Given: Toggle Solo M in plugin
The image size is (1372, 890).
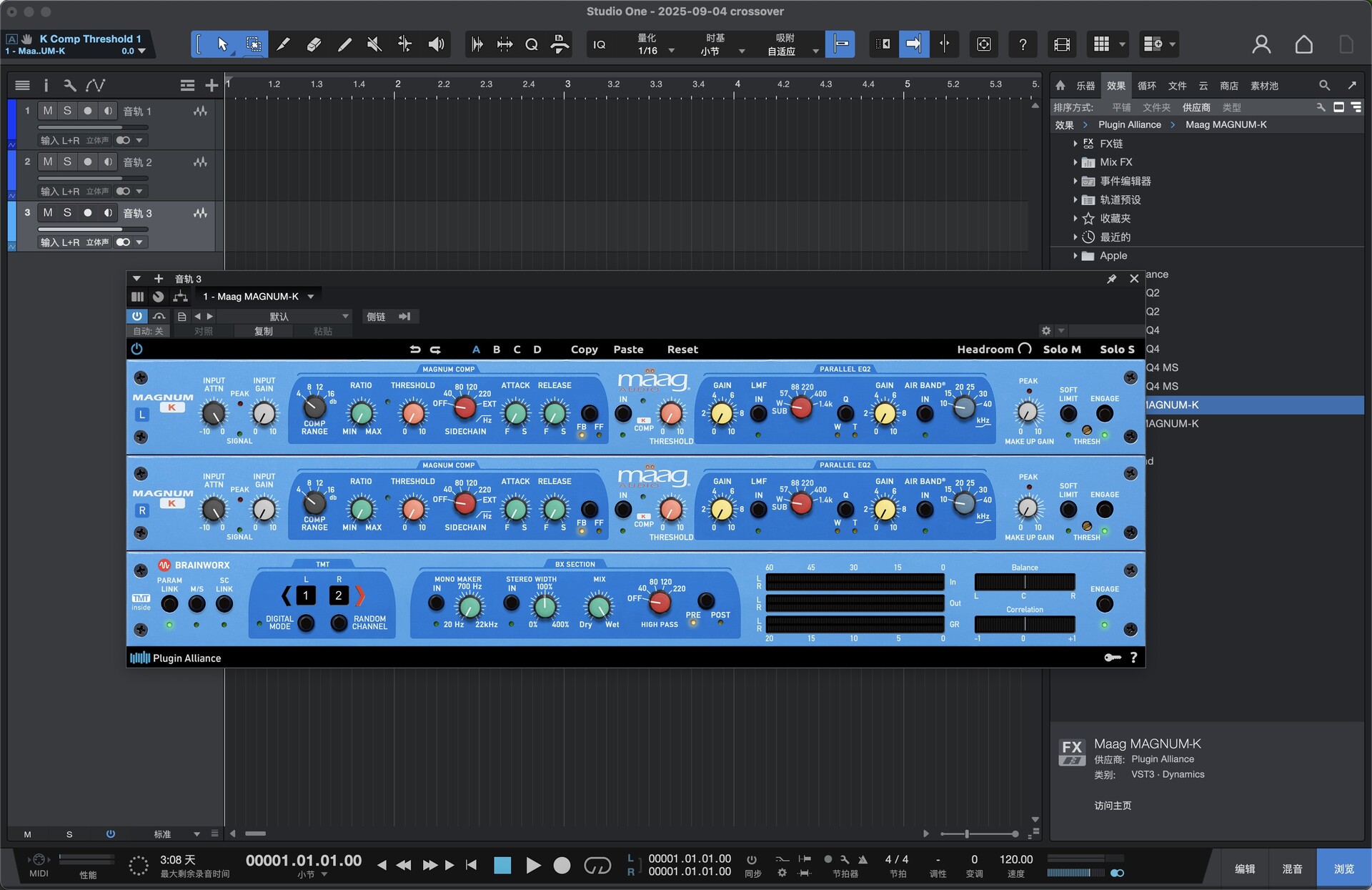Looking at the screenshot, I should [1062, 349].
